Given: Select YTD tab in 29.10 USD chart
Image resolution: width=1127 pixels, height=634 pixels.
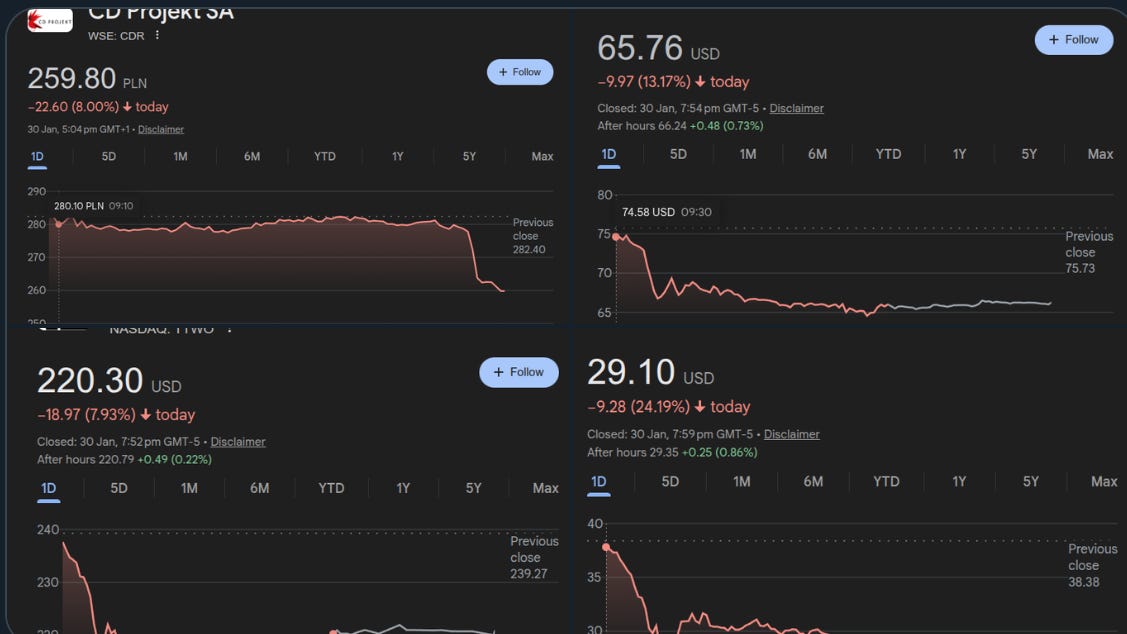Looking at the screenshot, I should 886,482.
